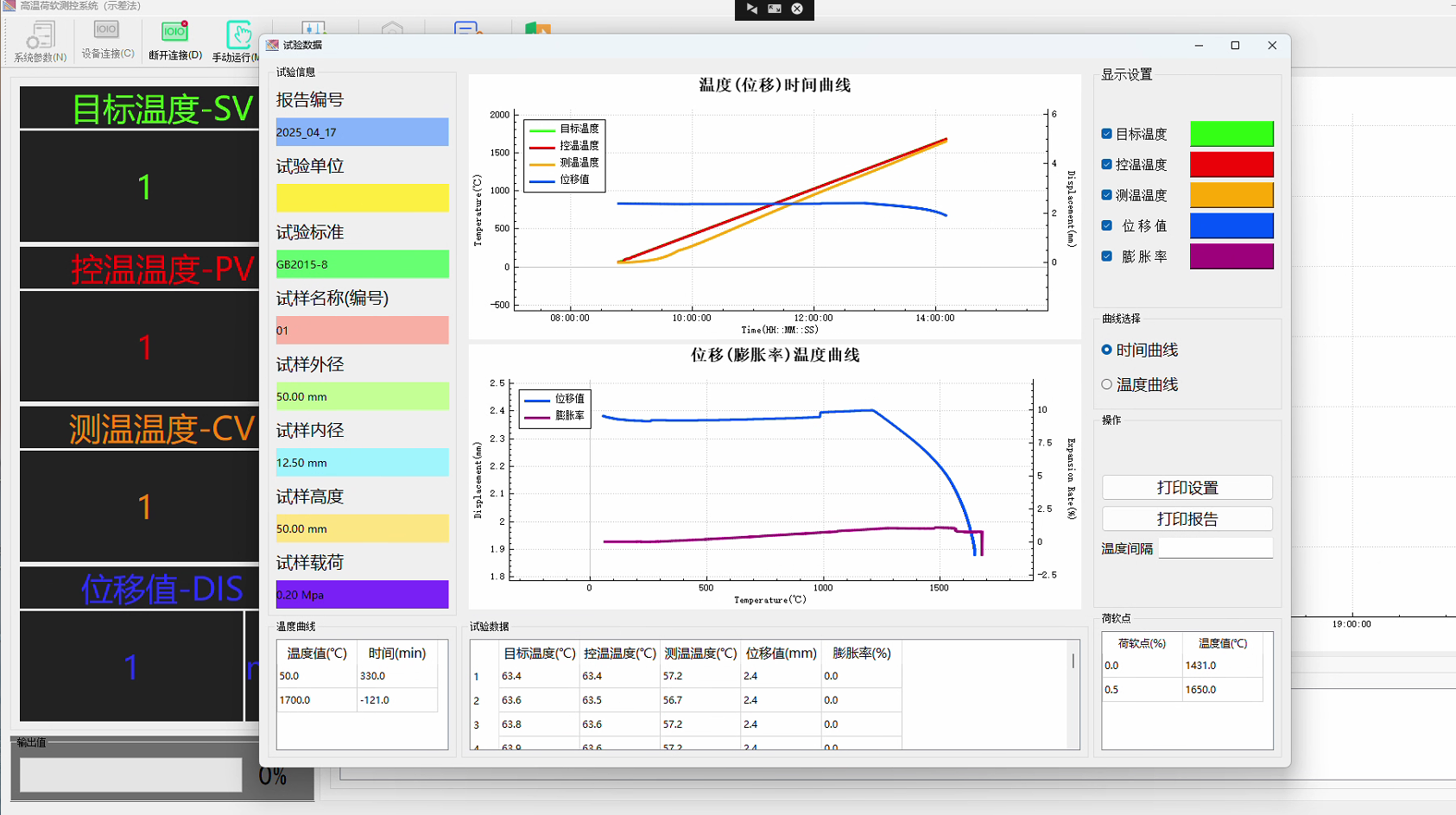This screenshot has width=1456, height=815.
Task: Close the 试验数据 dialog
Action: pyautogui.click(x=1272, y=46)
